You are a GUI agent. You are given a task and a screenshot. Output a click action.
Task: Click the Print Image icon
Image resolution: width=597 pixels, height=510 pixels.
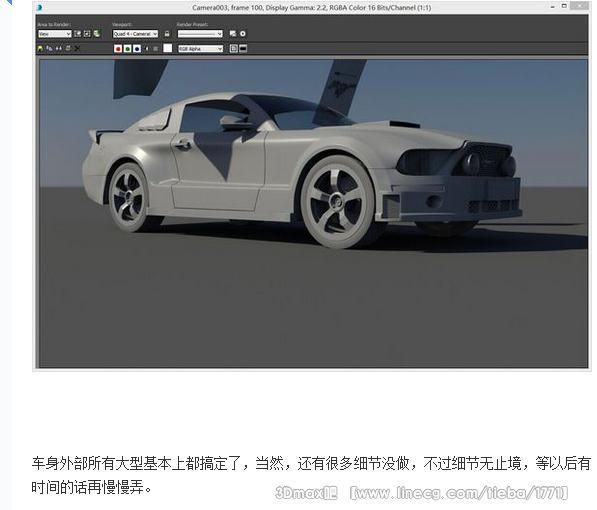click(68, 49)
